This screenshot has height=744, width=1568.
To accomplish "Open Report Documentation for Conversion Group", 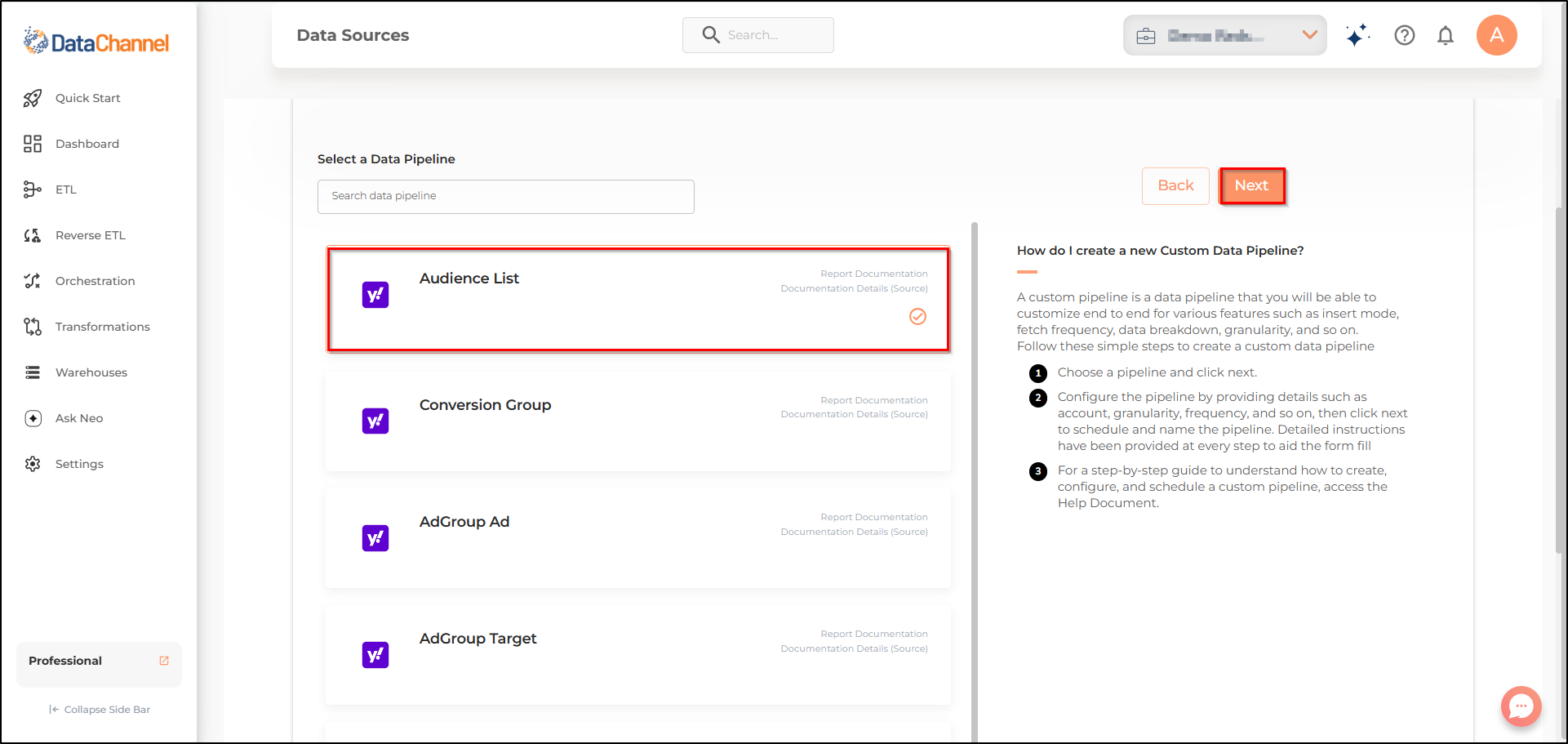I will [874, 400].
